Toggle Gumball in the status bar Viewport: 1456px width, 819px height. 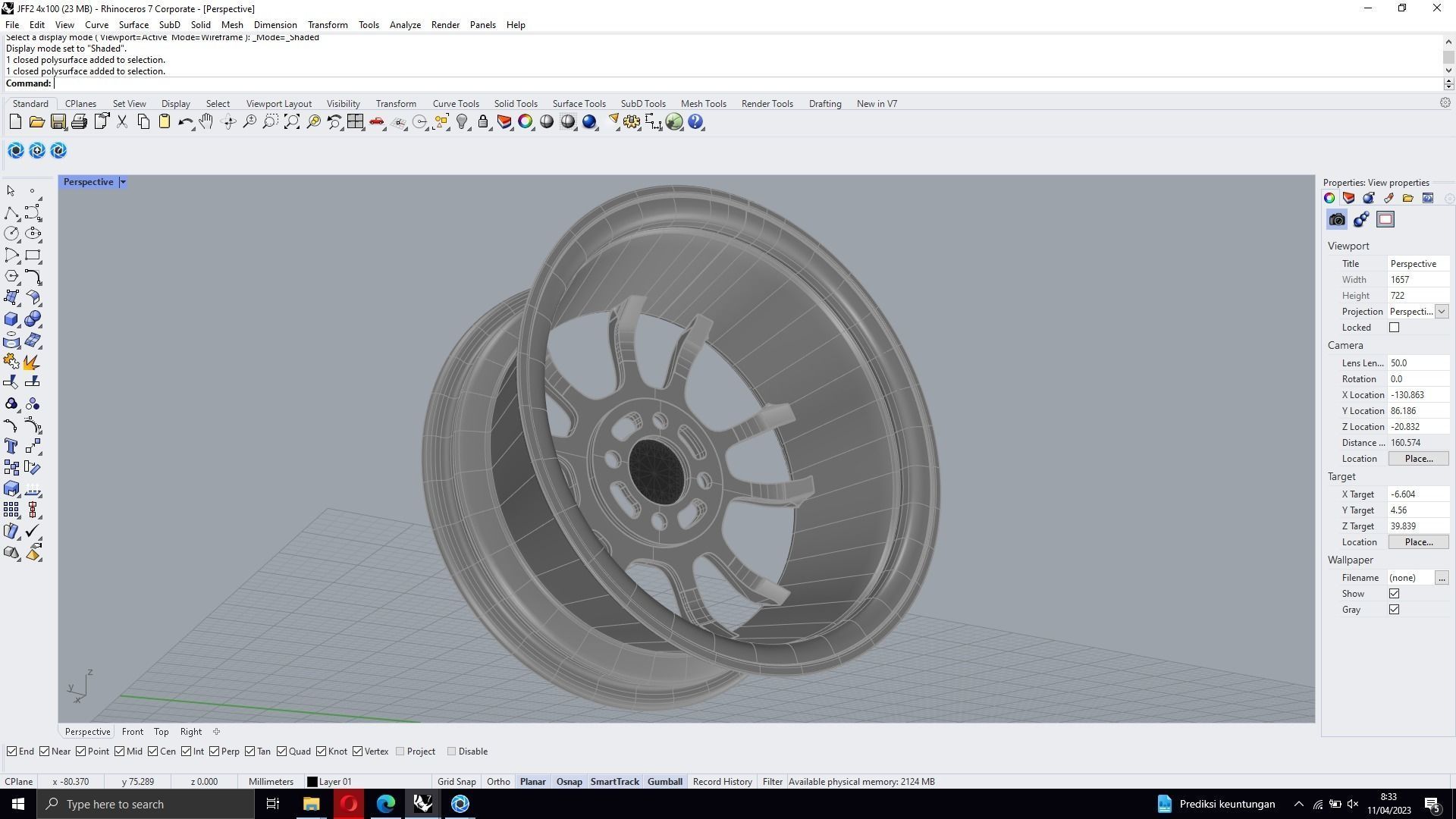pyautogui.click(x=664, y=782)
